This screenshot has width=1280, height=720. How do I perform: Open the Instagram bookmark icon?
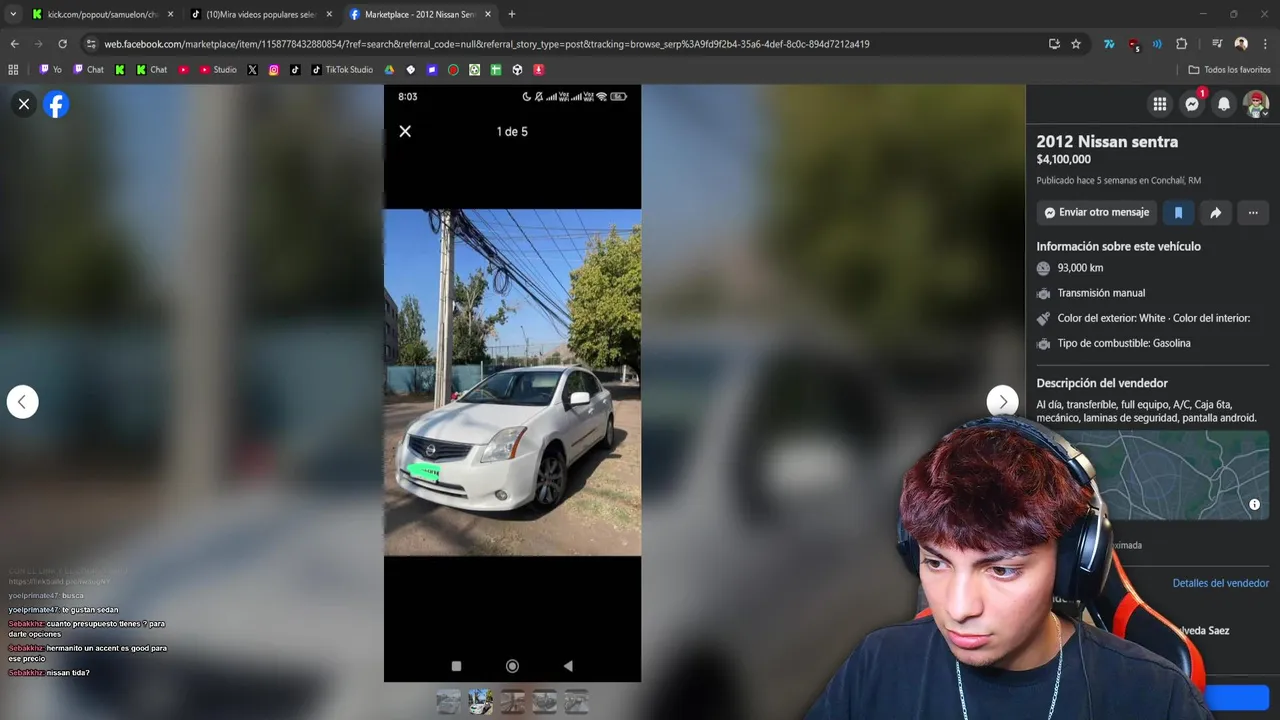click(x=274, y=70)
